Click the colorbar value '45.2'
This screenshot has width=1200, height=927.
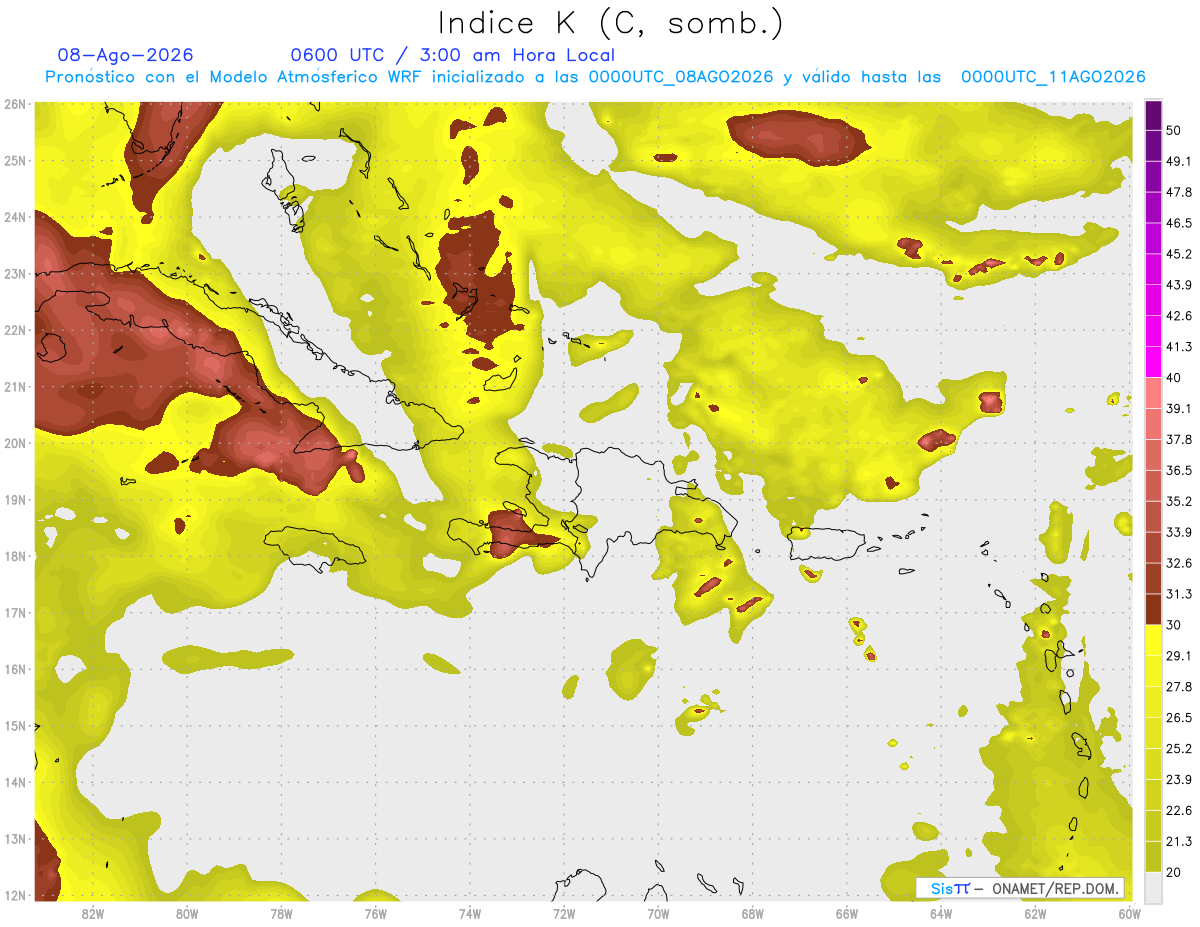[x=1179, y=254]
